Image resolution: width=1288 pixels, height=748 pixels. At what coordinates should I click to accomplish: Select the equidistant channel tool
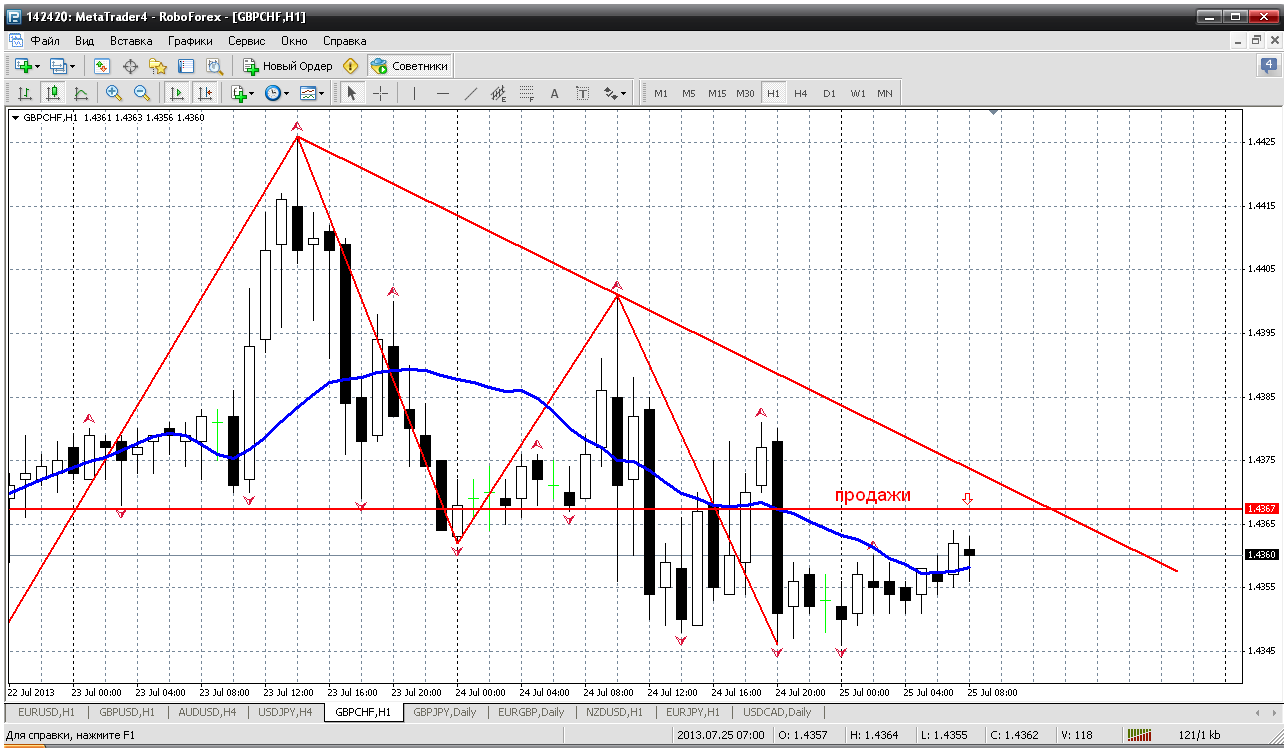point(499,93)
